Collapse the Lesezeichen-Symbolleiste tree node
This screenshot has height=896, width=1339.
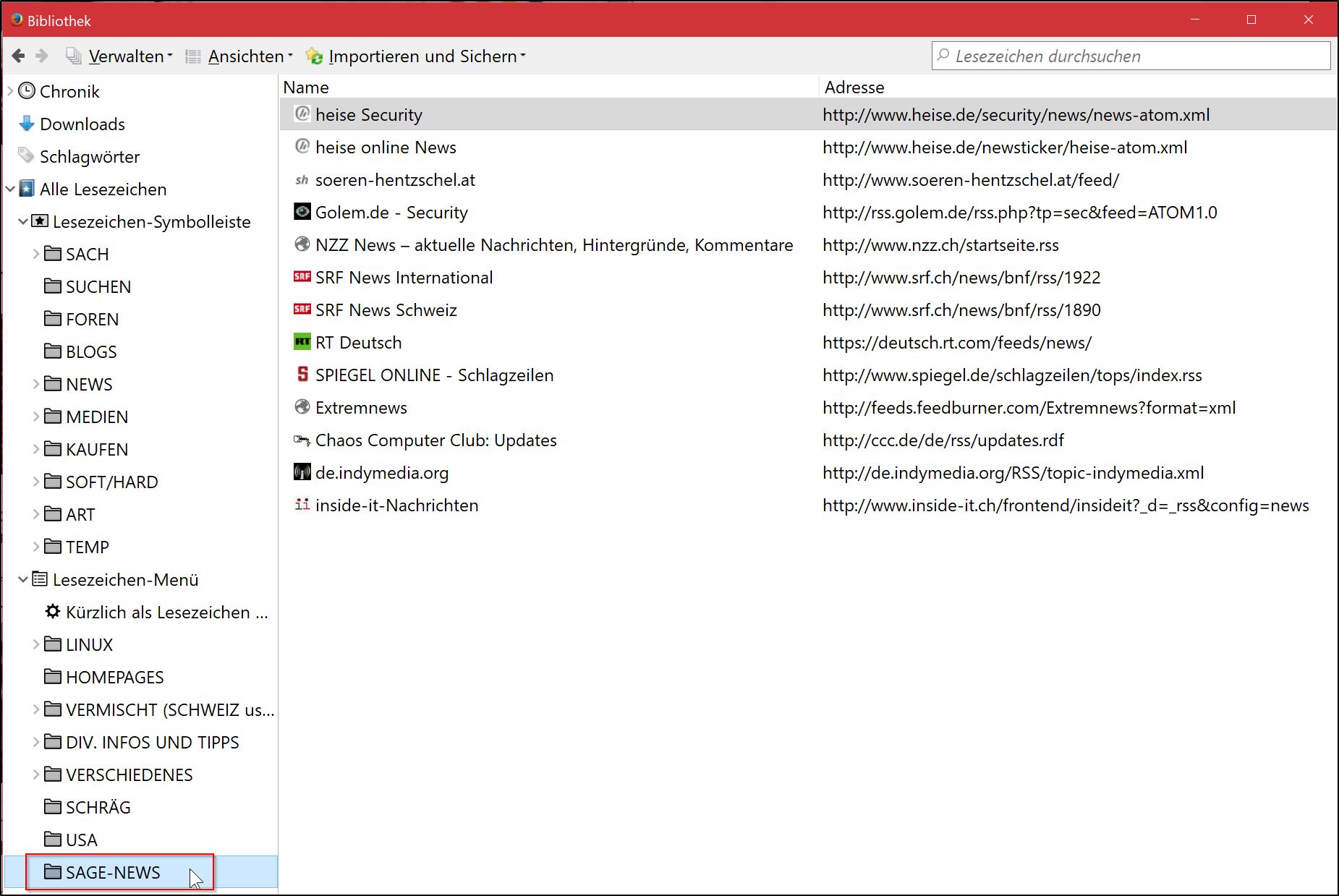pos(23,221)
